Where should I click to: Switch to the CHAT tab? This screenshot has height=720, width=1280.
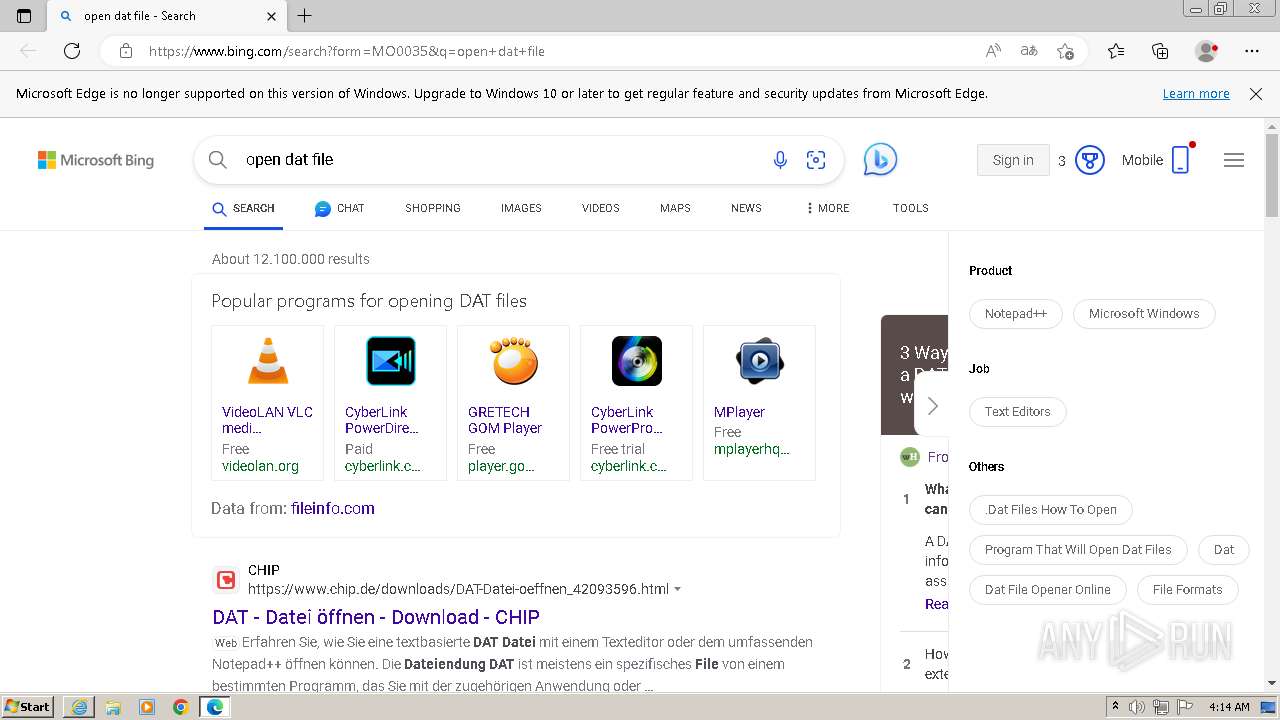pyautogui.click(x=339, y=208)
